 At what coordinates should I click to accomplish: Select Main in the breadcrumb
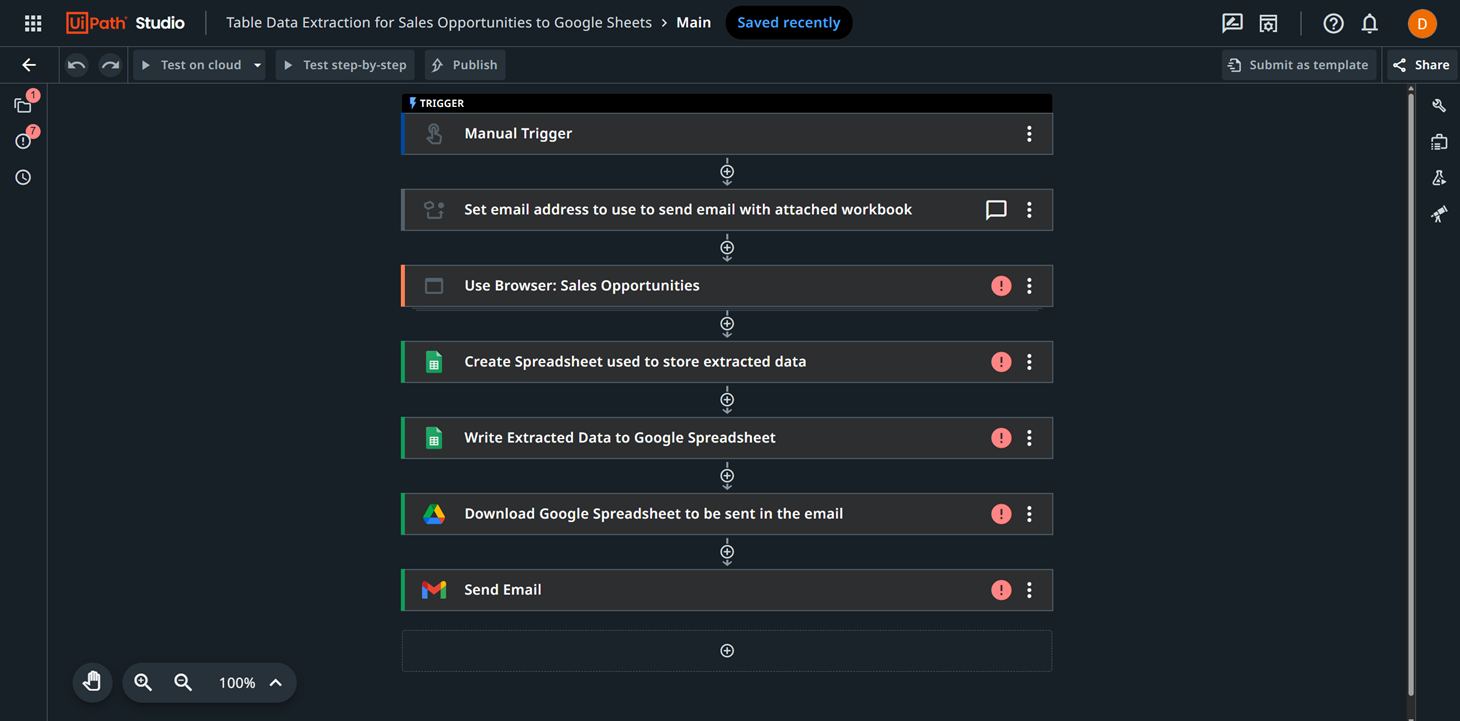694,21
